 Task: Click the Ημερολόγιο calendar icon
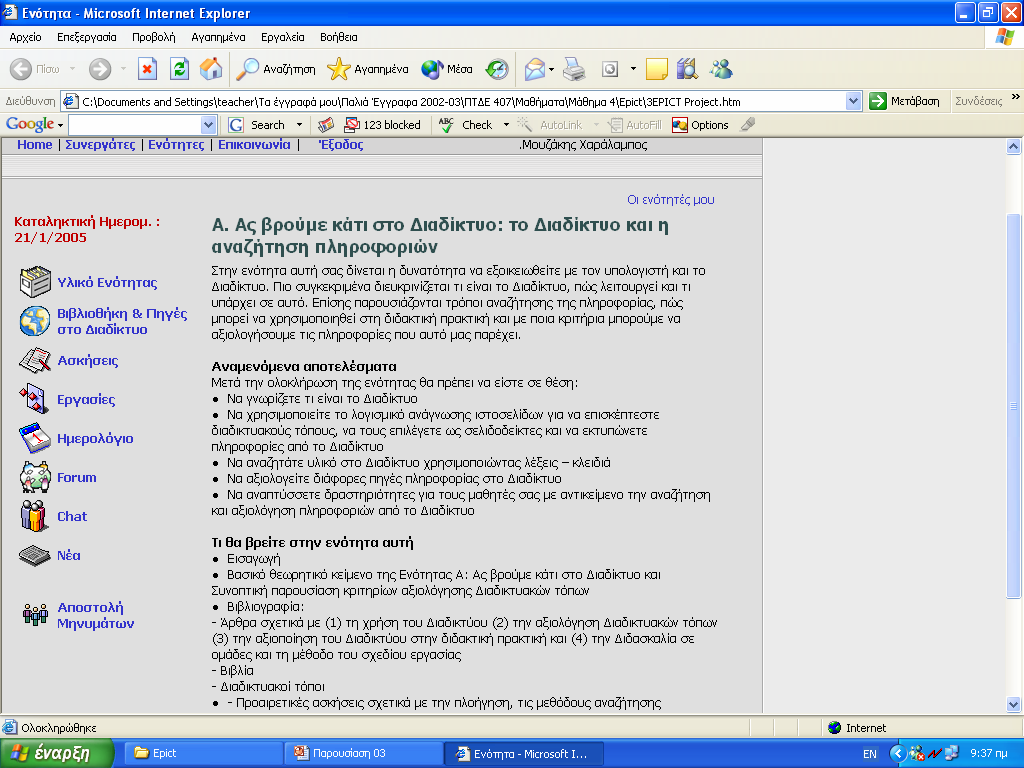pyautogui.click(x=35, y=438)
